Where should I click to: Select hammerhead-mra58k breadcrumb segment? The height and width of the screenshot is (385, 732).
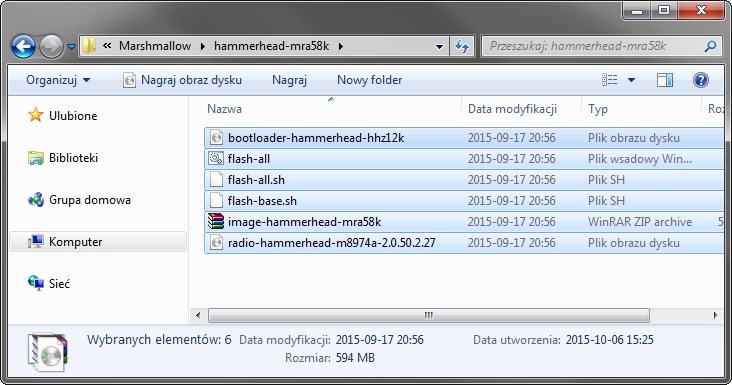[x=272, y=46]
